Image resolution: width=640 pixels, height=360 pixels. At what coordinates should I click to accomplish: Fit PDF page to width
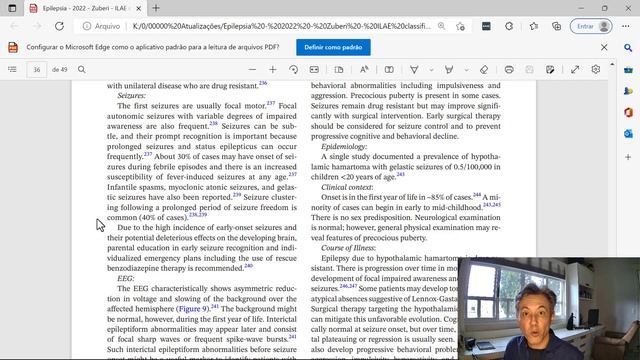click(314, 70)
